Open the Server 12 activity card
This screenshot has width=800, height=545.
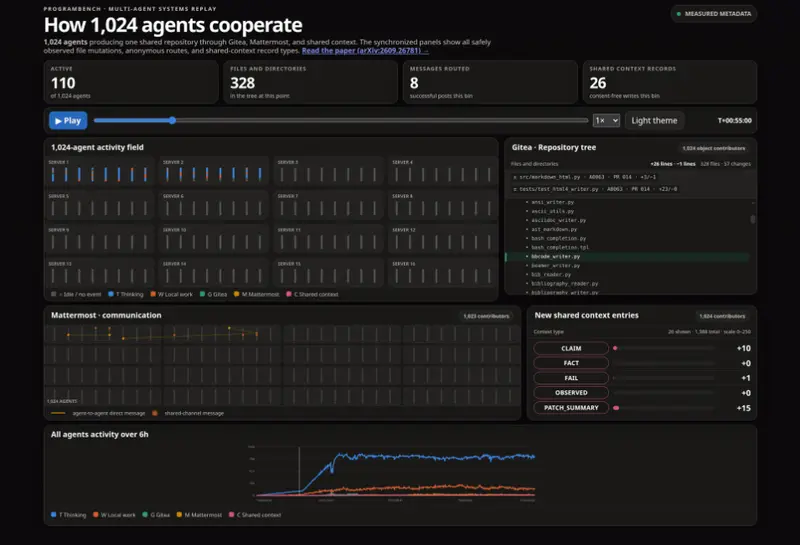pyautogui.click(x=443, y=239)
